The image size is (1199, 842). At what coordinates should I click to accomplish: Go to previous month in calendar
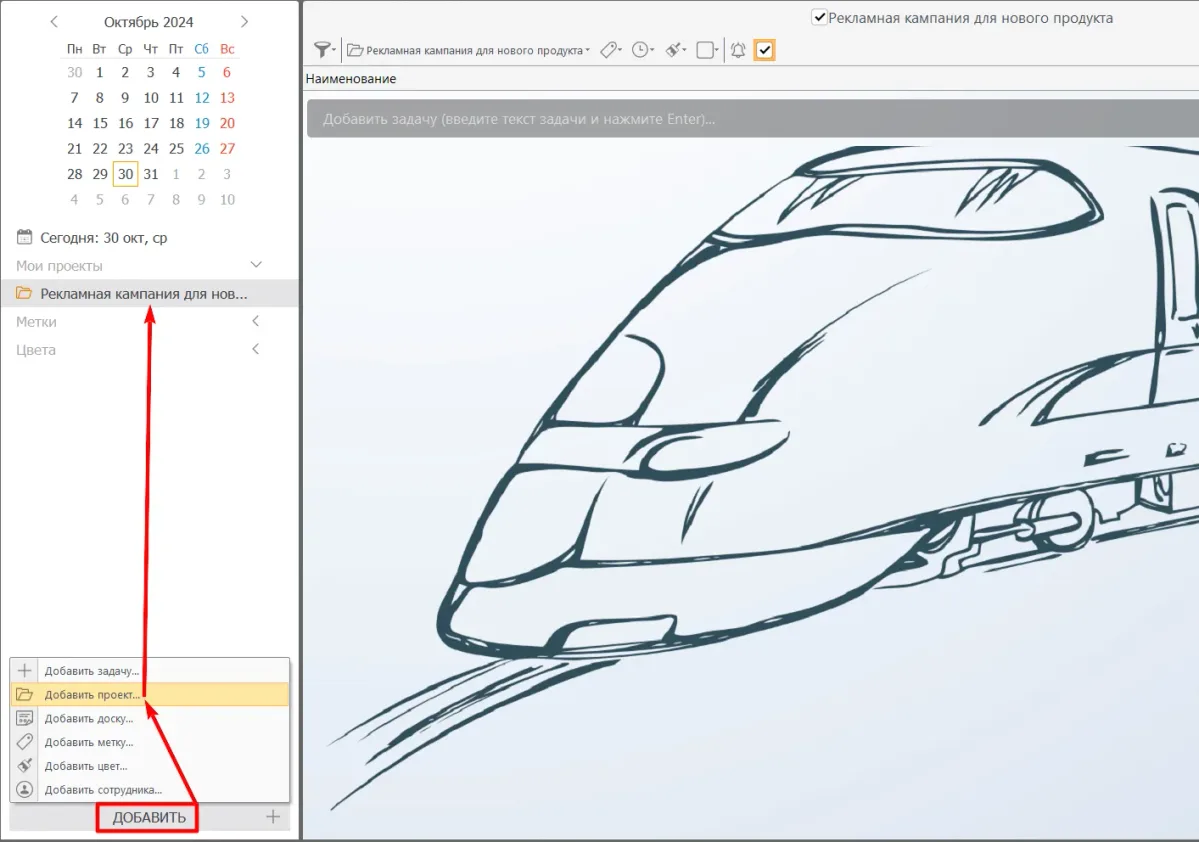pyautogui.click(x=54, y=21)
